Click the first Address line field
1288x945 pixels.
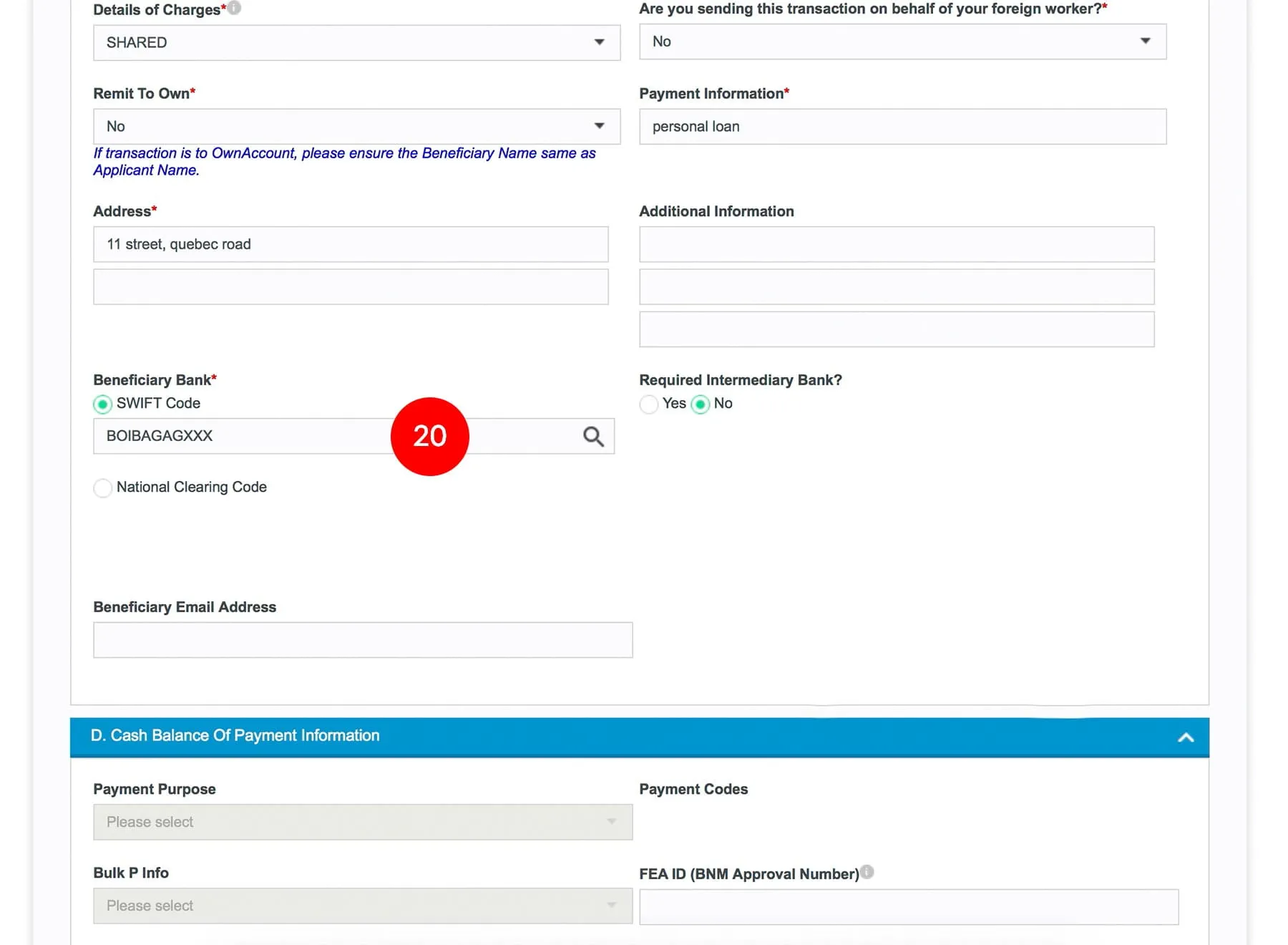click(x=351, y=244)
